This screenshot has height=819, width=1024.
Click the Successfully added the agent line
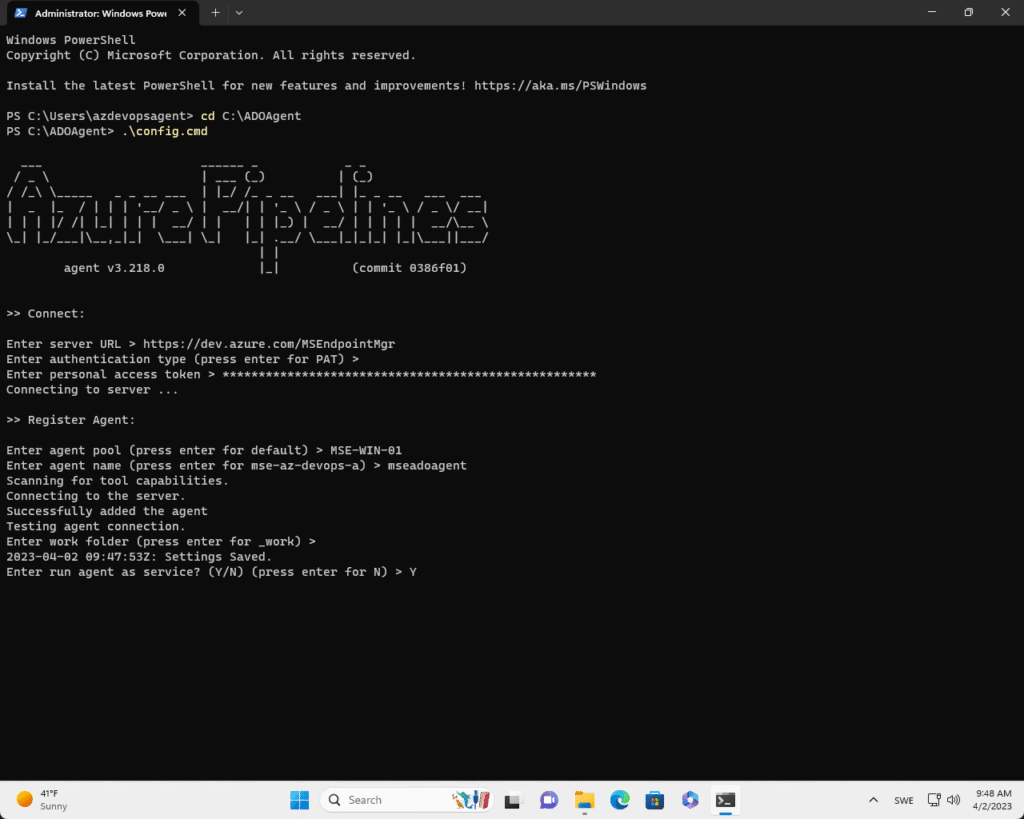[107, 511]
